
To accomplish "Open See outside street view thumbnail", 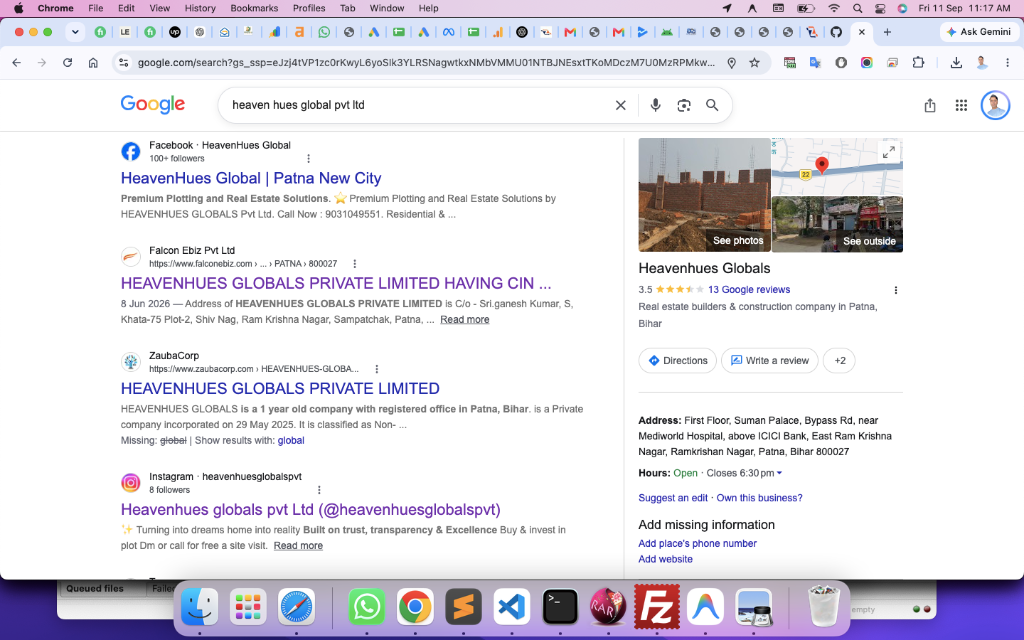I will (x=837, y=224).
